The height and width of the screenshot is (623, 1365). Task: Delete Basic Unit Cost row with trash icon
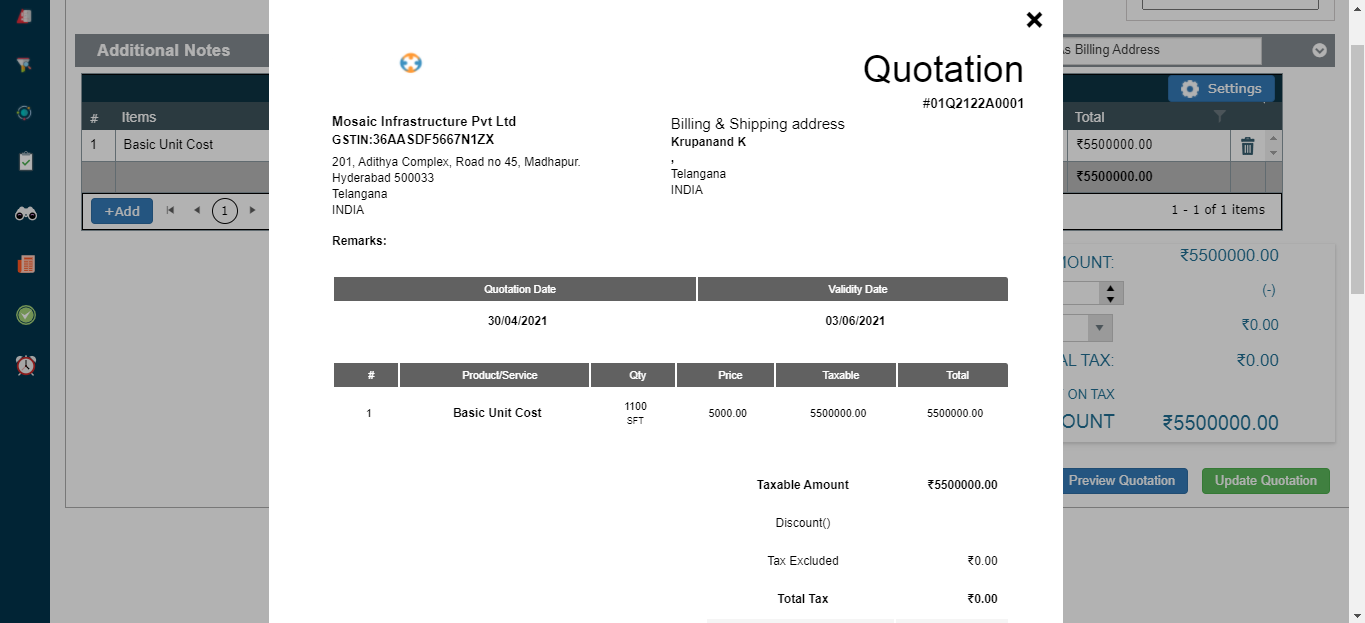[x=1247, y=146]
